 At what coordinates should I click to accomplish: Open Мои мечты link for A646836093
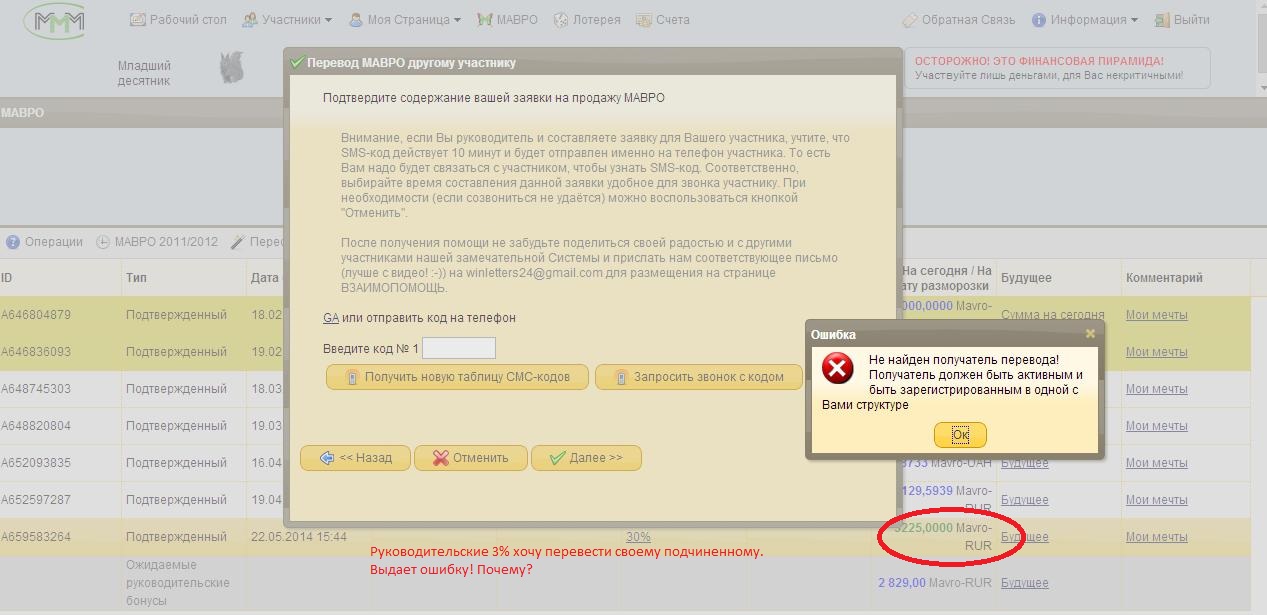[1157, 352]
